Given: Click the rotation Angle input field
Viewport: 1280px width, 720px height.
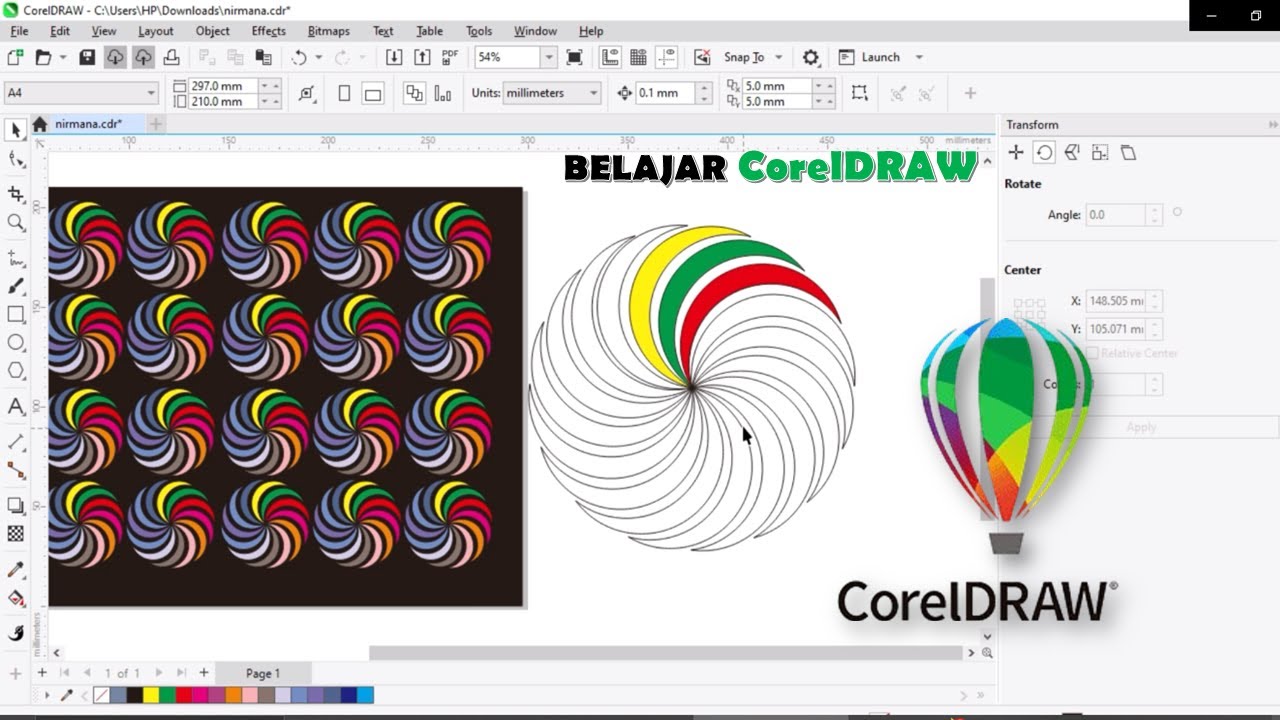Looking at the screenshot, I should pyautogui.click(x=1116, y=215).
